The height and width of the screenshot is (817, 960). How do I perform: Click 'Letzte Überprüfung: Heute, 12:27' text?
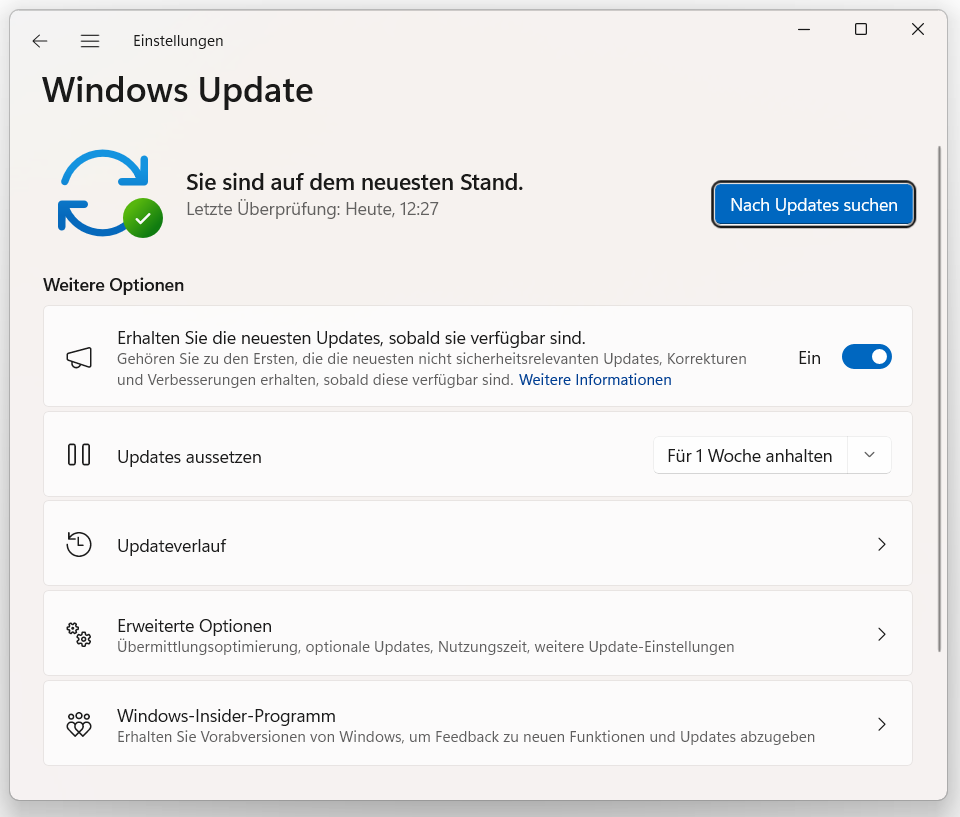(312, 209)
